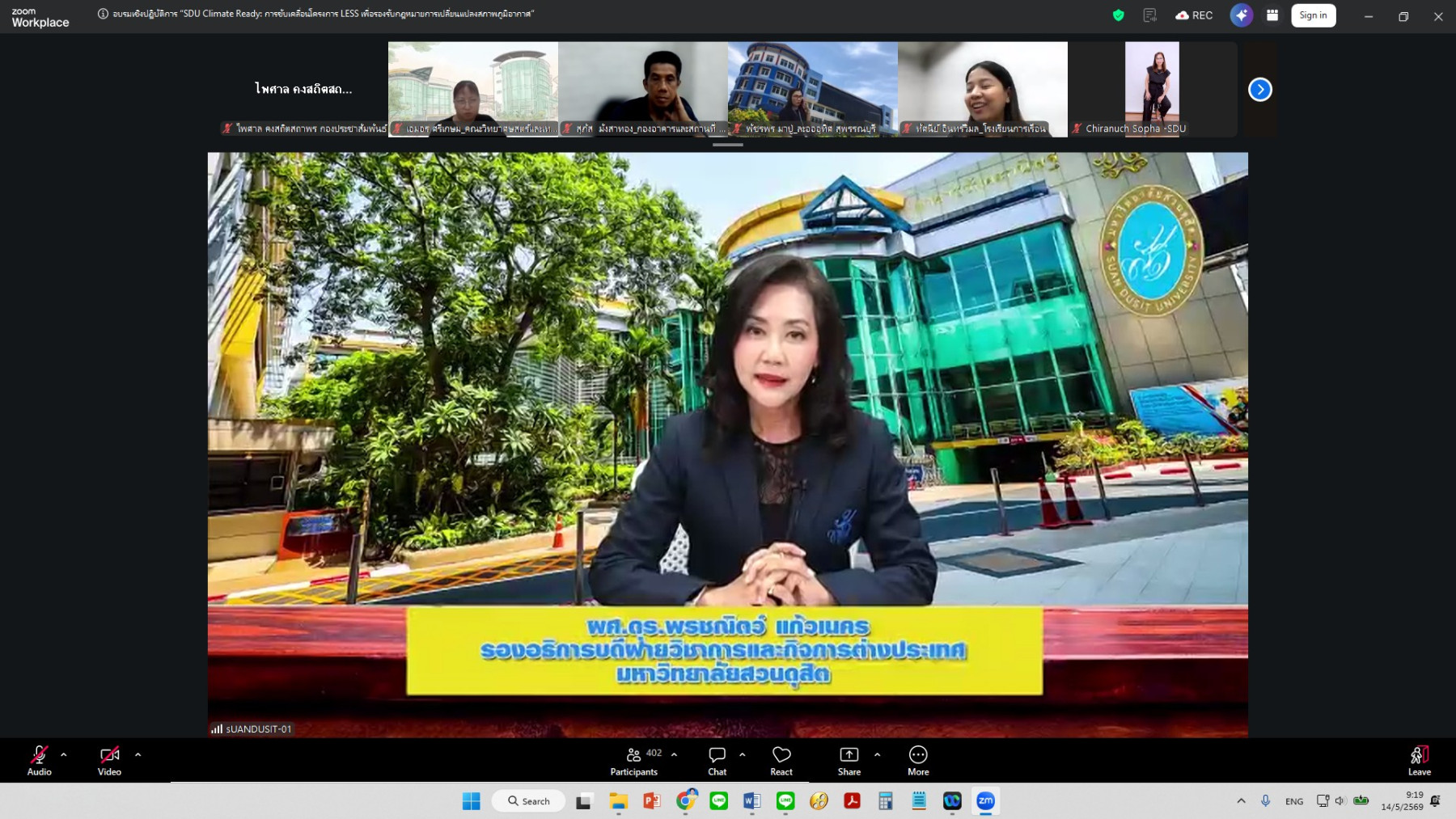Open the Participants panel
This screenshot has width=1456, height=819.
[634, 760]
